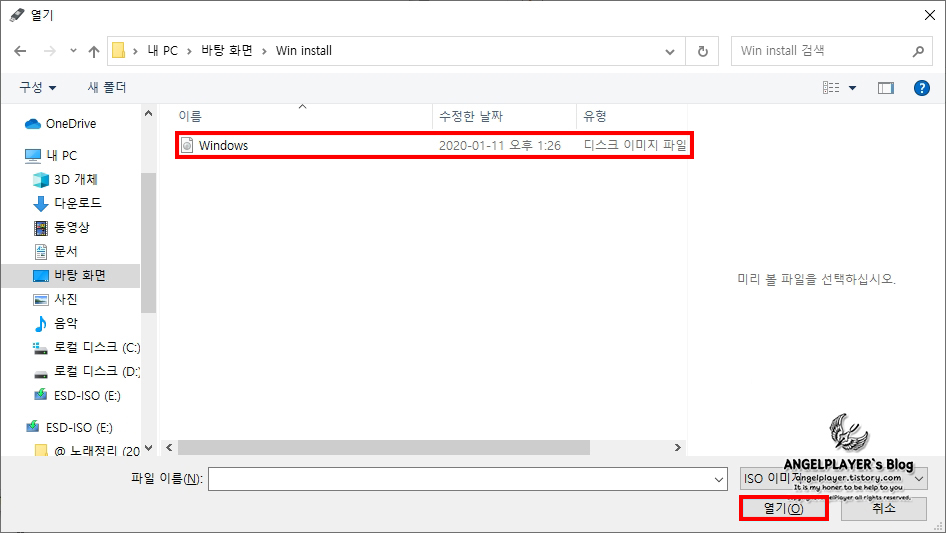946x533 pixels.
Task: Click the 로컬 디스크 (C:) drive icon
Action: pos(40,348)
